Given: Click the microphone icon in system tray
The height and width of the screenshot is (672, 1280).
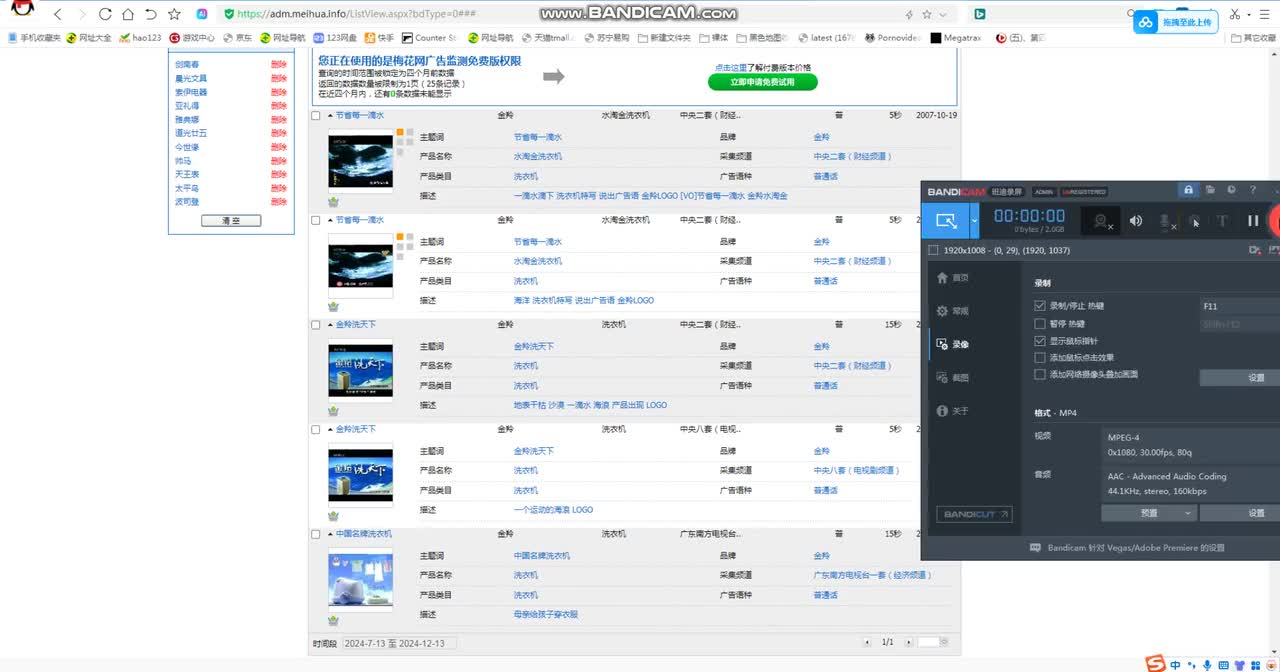Looking at the screenshot, I should tap(1208, 665).
